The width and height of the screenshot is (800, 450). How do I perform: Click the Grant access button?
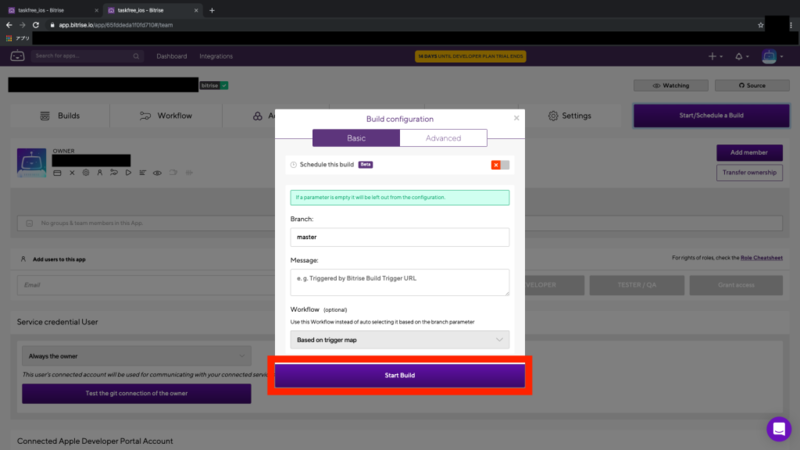736,285
